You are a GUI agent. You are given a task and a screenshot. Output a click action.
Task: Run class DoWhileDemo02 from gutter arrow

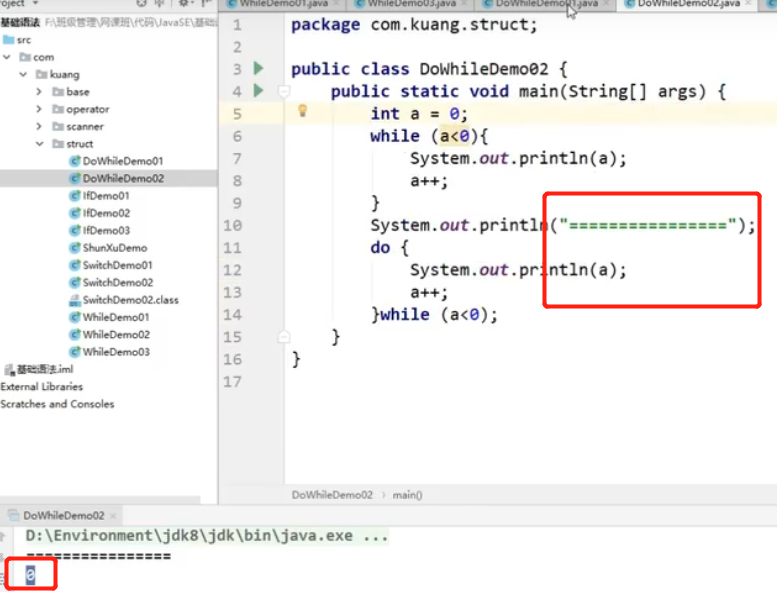point(258,68)
